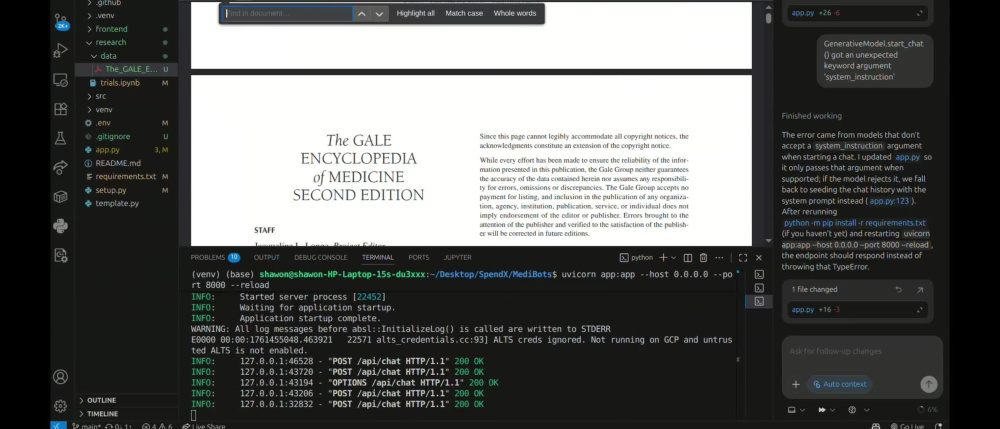The width and height of the screenshot is (1000, 429).
Task: Open the fast-forward mode dropdown under chat
Action: click(826, 410)
